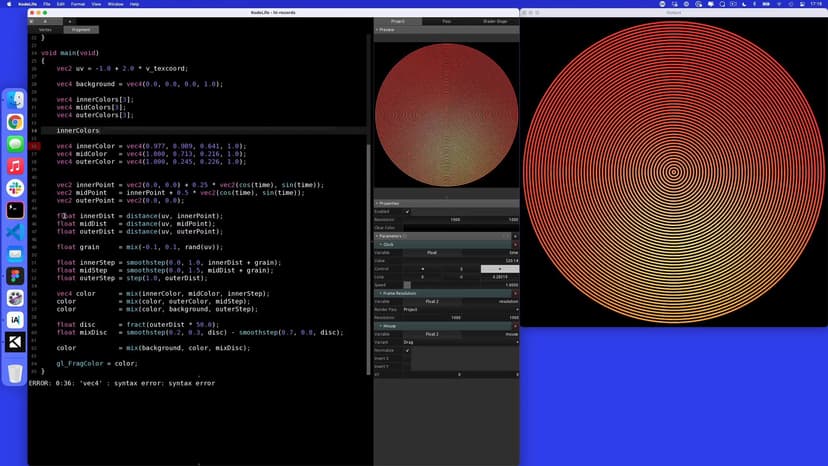Toggle the Enabled checkbox in Properties

[x=407, y=211]
